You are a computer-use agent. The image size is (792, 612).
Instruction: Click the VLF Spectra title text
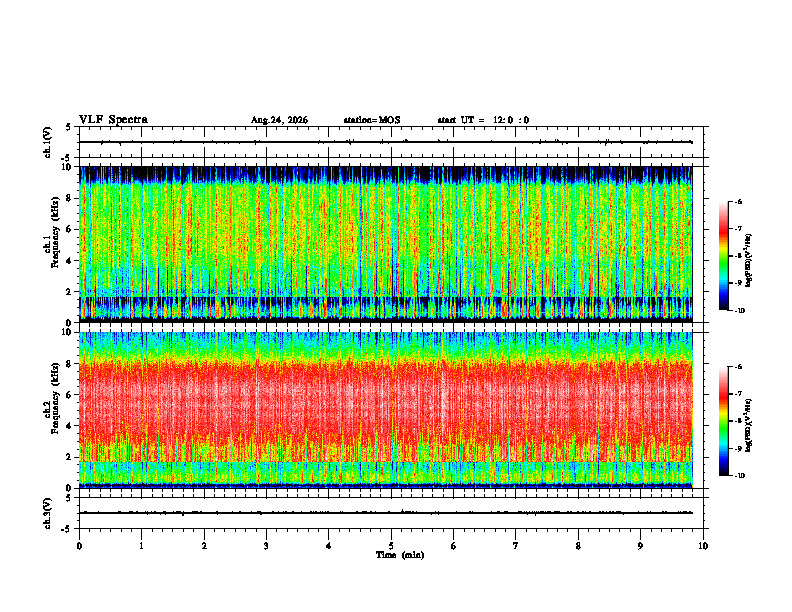tap(113, 120)
